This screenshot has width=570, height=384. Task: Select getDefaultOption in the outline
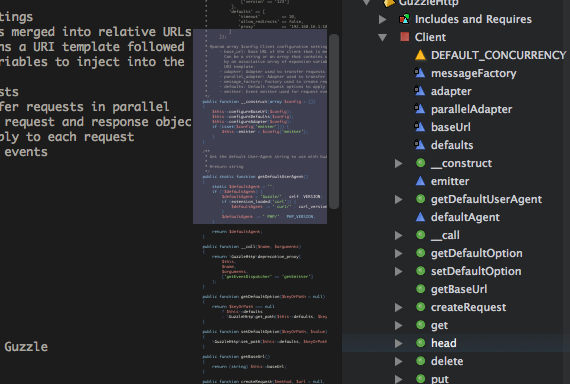pyautogui.click(x=477, y=253)
